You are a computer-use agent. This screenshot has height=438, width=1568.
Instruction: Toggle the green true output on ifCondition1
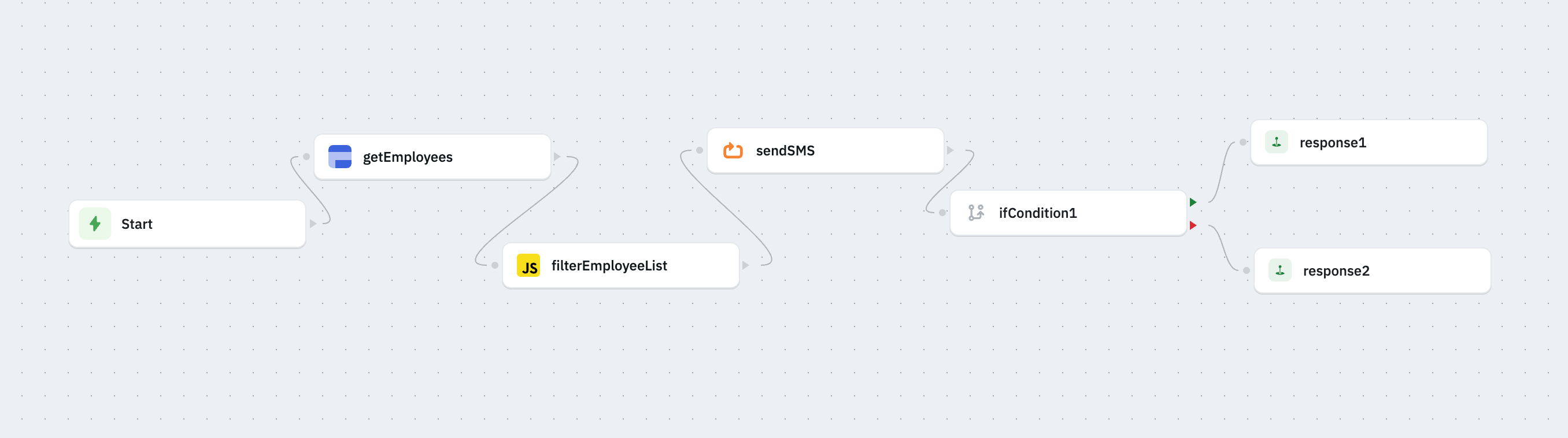[1195, 203]
